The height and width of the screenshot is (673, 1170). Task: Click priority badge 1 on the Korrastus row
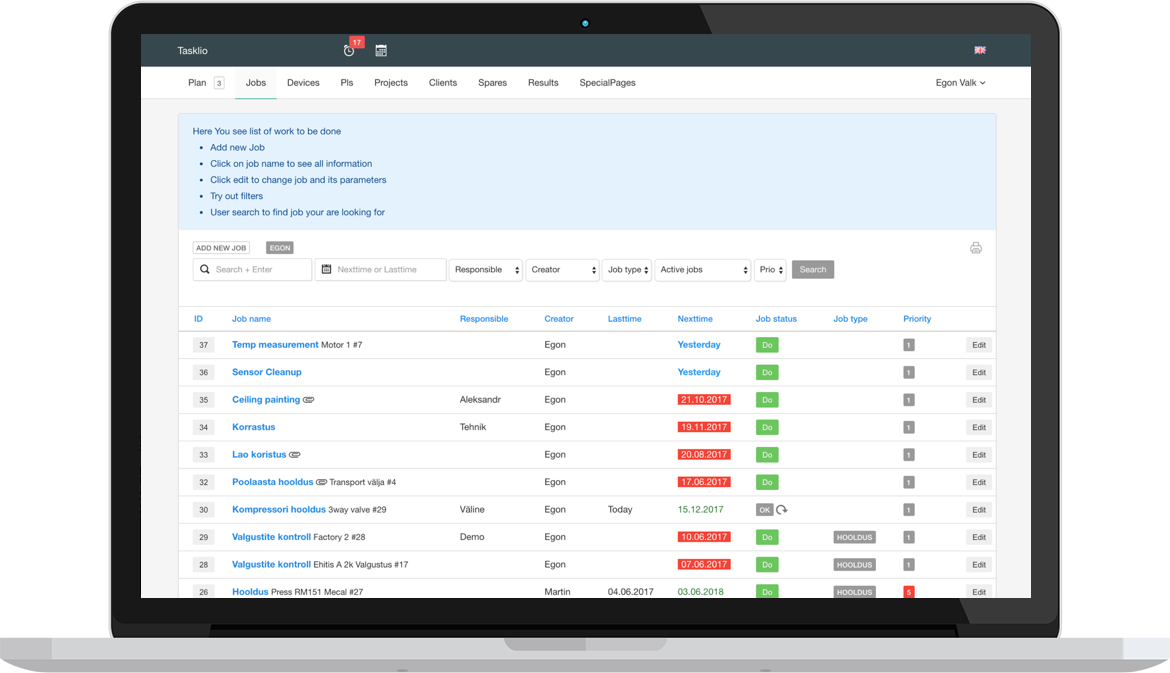[908, 428]
